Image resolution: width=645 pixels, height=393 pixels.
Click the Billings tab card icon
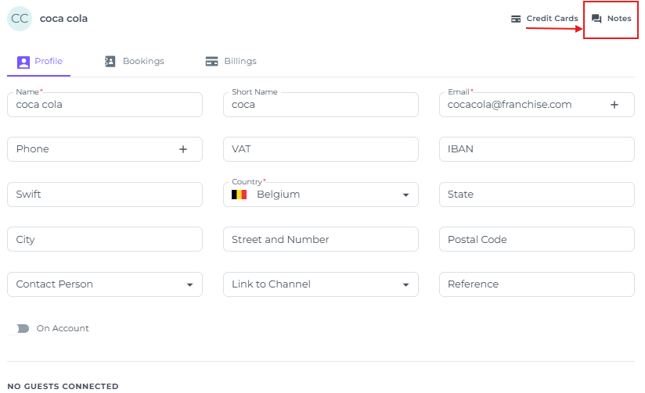tap(211, 61)
